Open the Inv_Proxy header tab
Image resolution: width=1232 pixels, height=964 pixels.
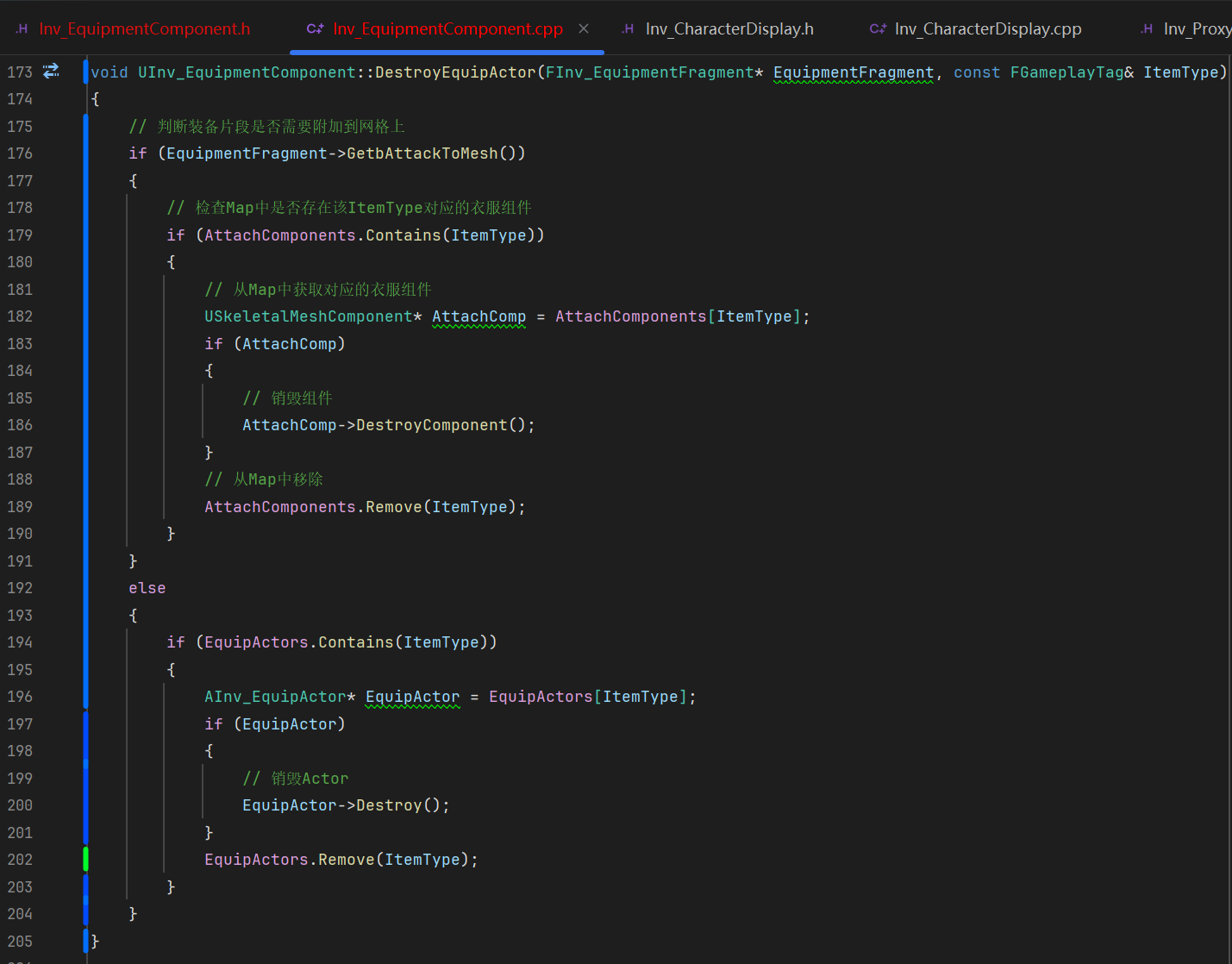pyautogui.click(x=1197, y=28)
